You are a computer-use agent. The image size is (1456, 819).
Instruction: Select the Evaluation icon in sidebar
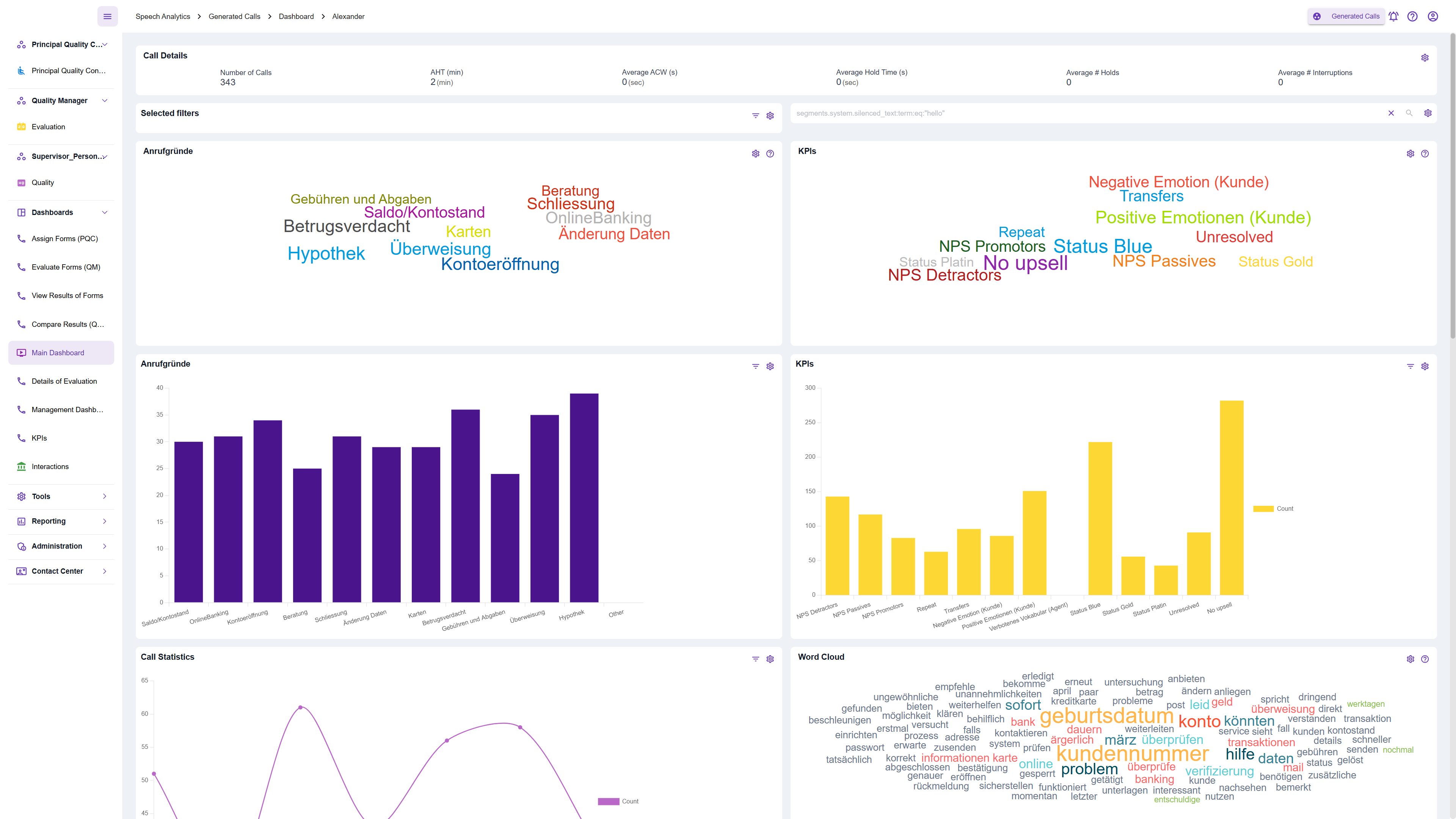21,127
